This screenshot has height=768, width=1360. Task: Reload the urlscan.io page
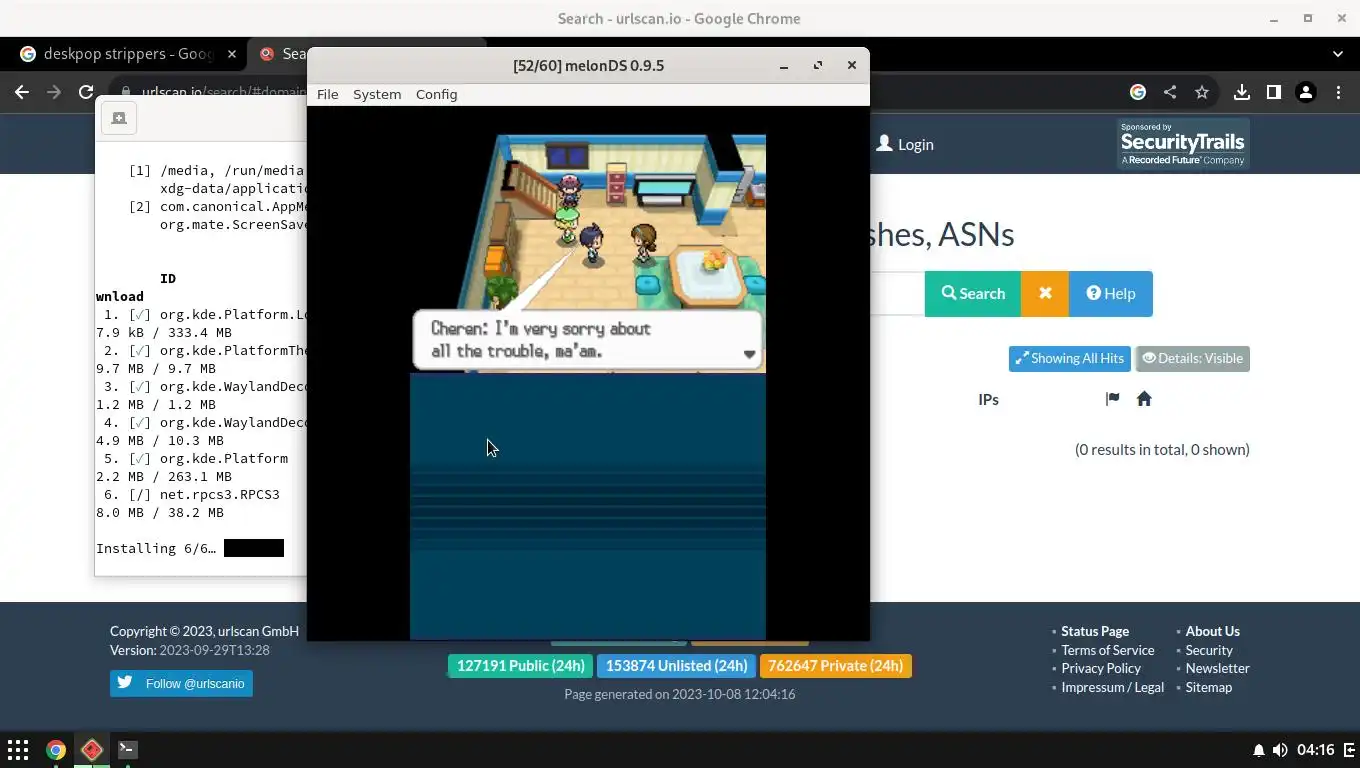point(87,92)
